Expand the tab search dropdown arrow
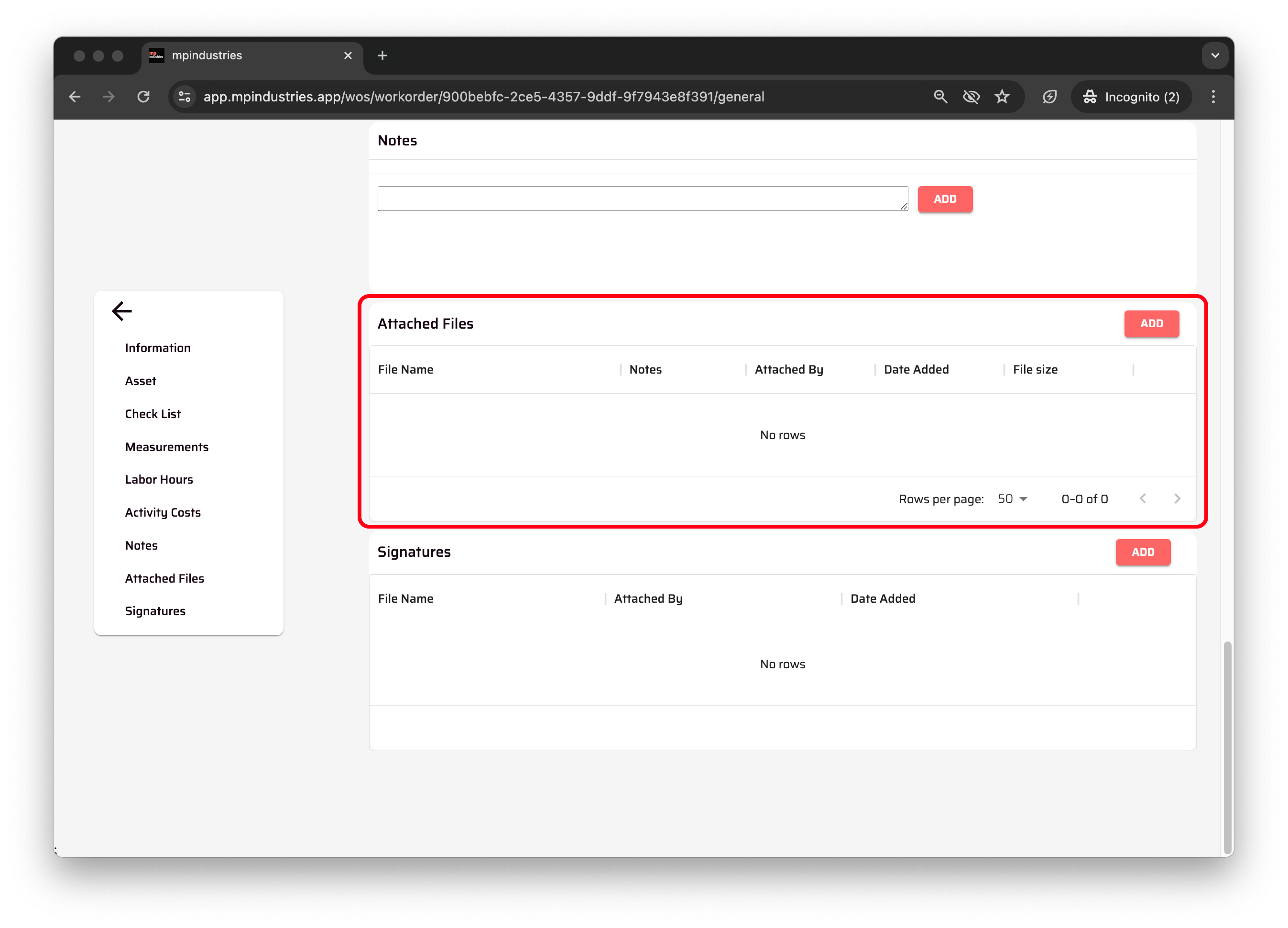The width and height of the screenshot is (1288, 928). [x=1215, y=55]
